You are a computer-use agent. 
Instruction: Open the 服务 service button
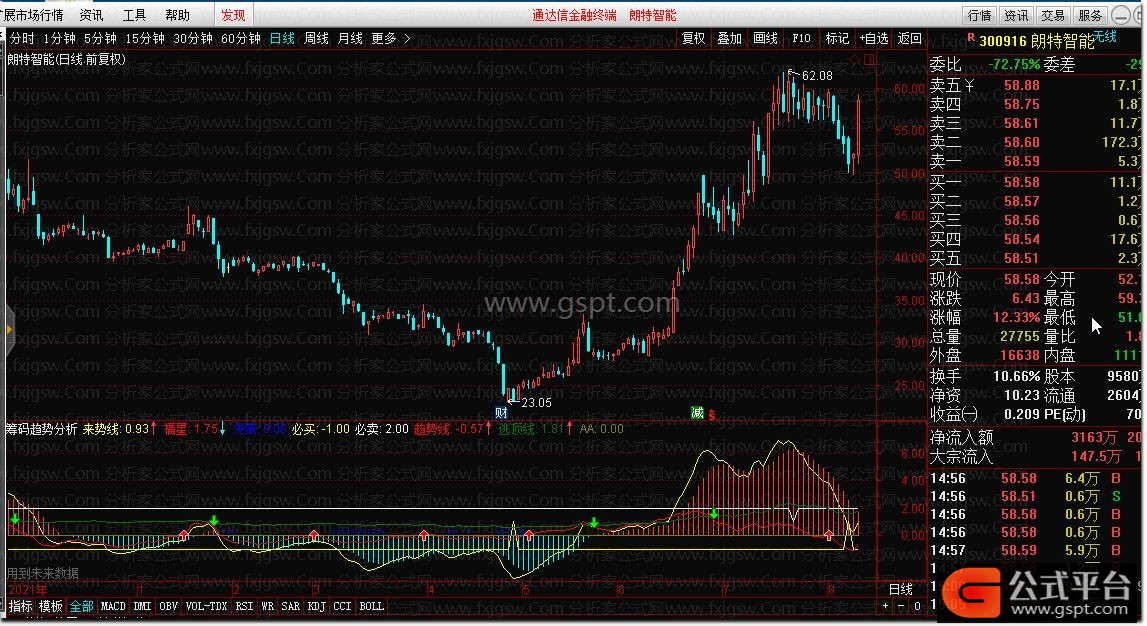[x=1090, y=15]
